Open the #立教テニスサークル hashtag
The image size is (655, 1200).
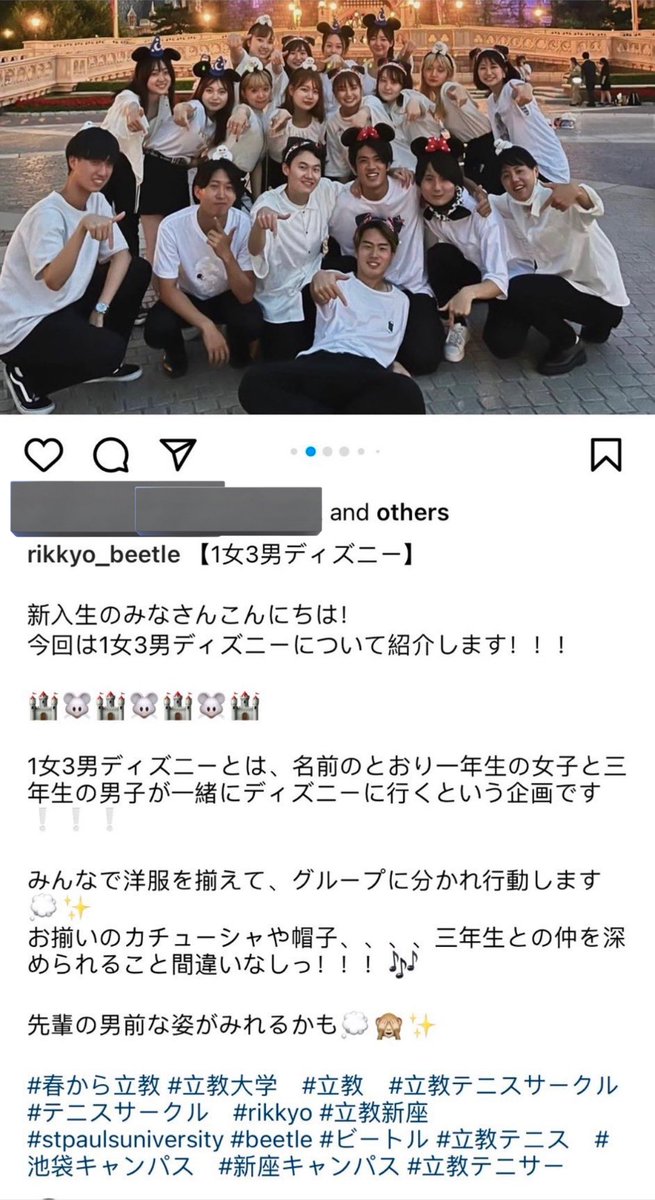coord(504,1085)
